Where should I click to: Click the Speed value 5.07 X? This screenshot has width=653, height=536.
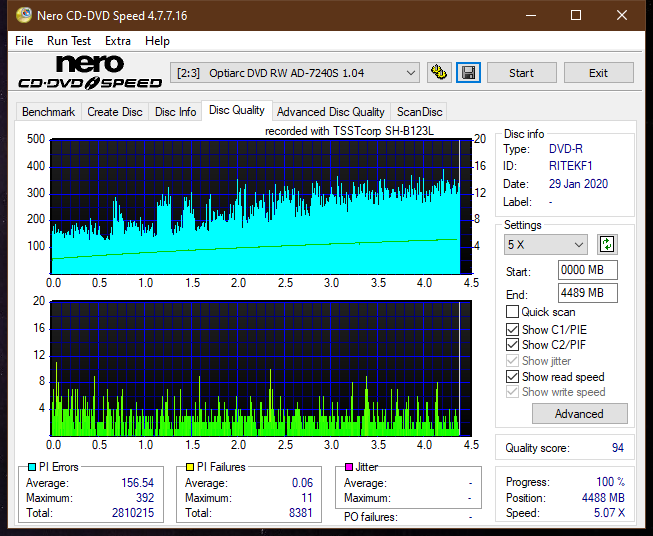pos(609,513)
